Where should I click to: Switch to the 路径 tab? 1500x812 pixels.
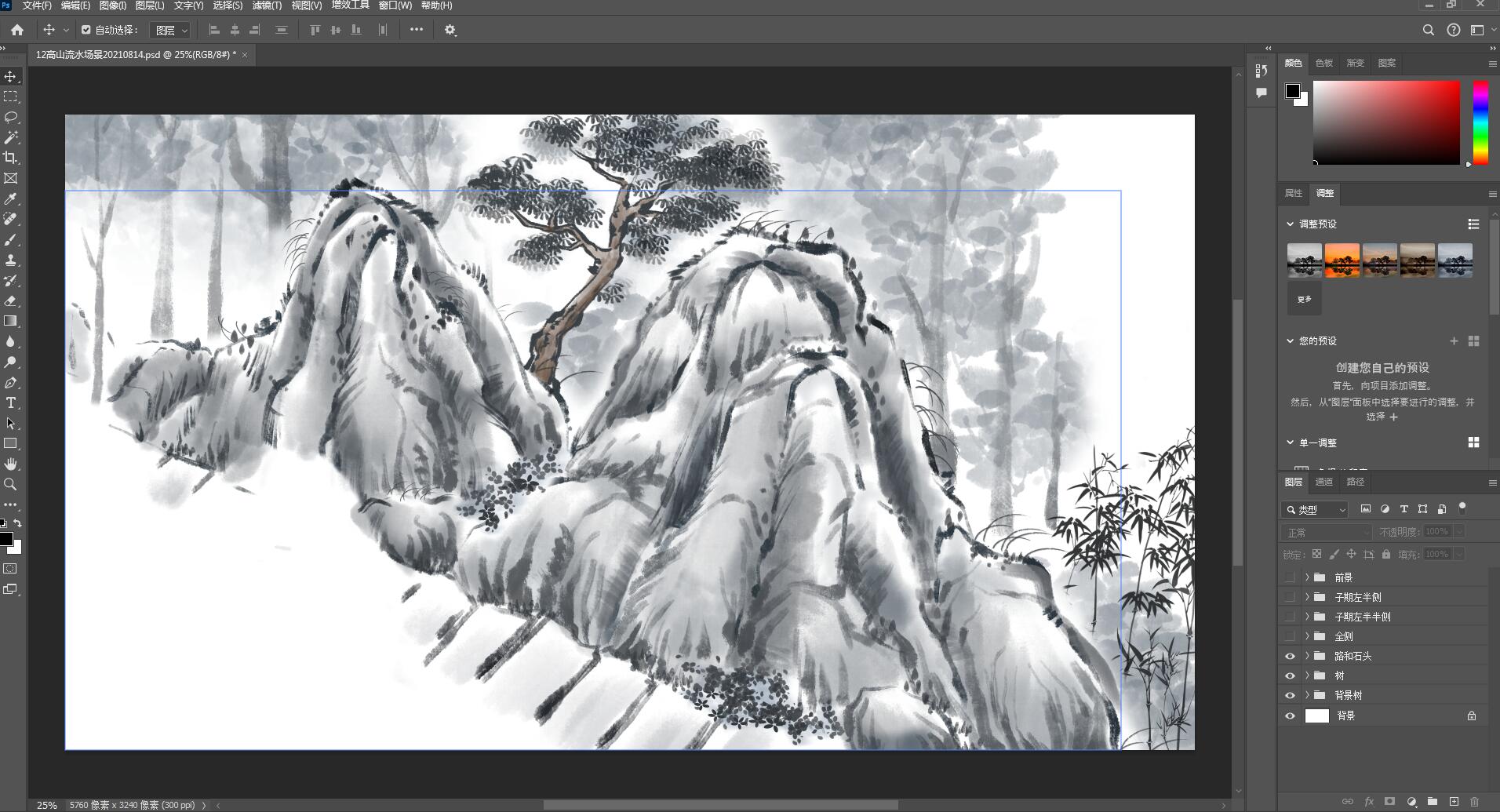[1356, 482]
